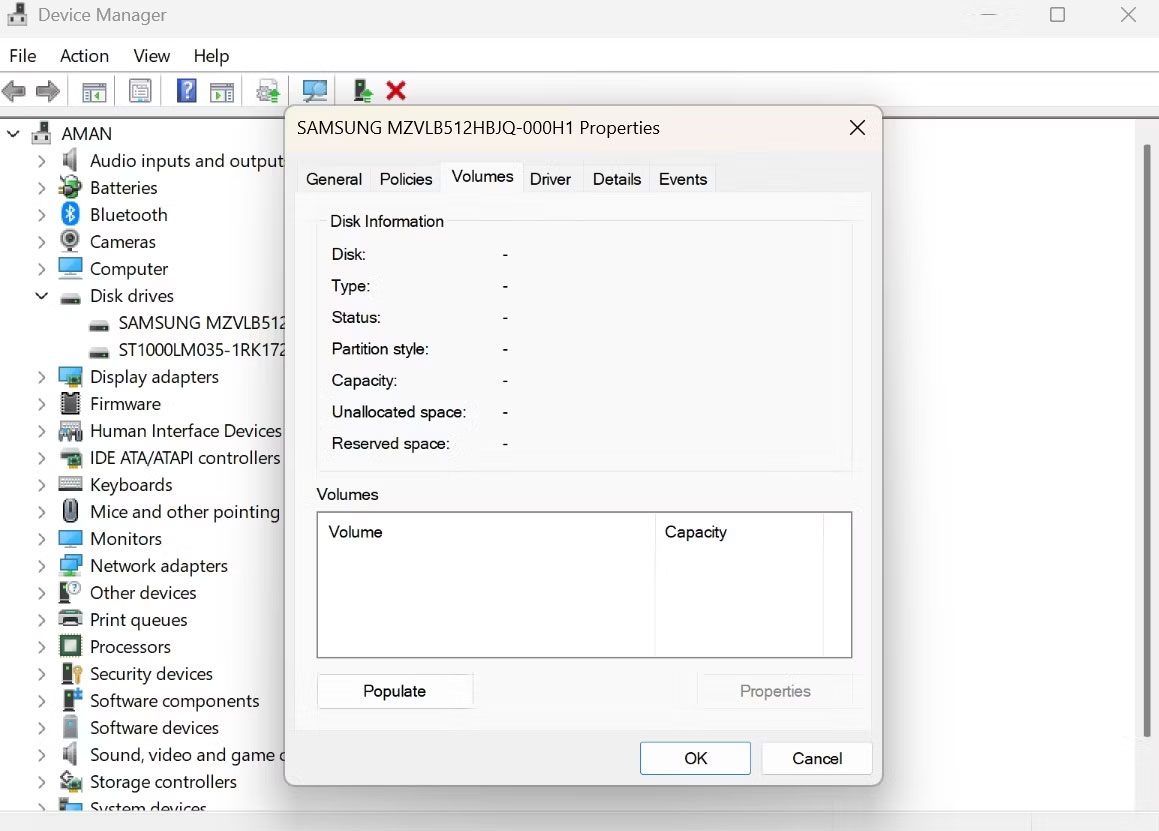Expand IDE ATA/ATAPI controllers category
Viewport: 1159px width, 831px height.
tap(41, 458)
